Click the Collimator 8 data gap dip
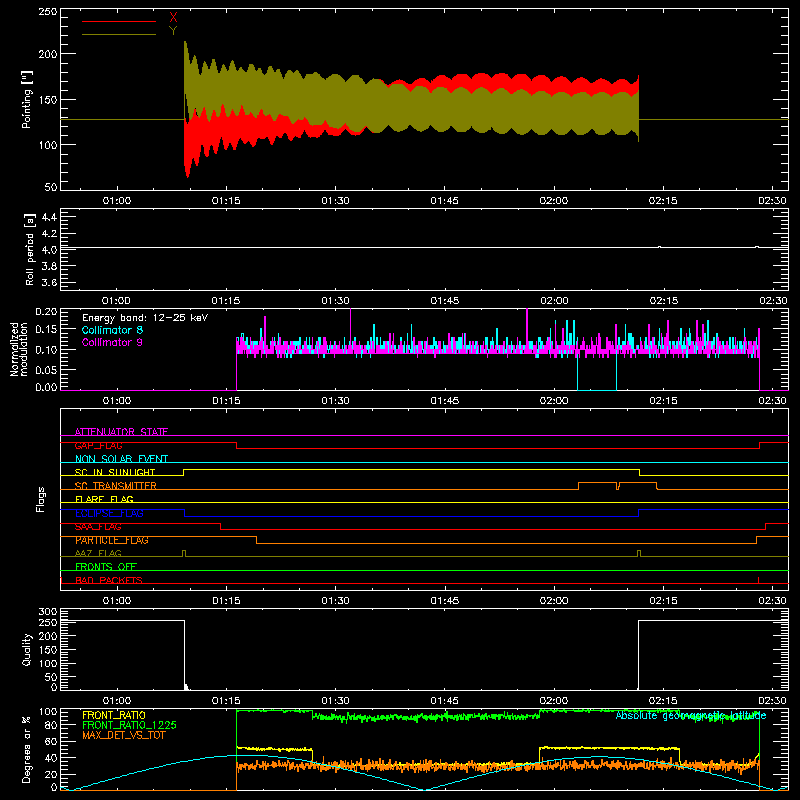Viewport: 800px width, 800px height. (597, 372)
